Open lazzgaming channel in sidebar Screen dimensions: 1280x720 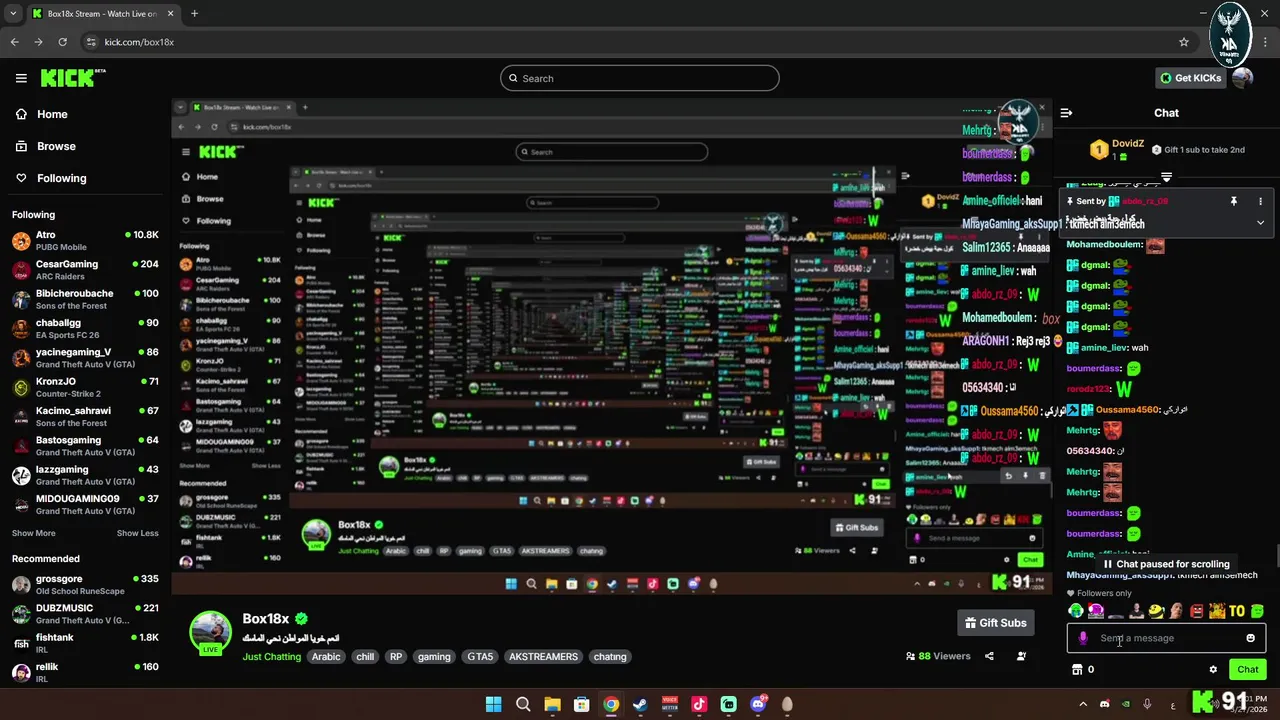[85, 475]
